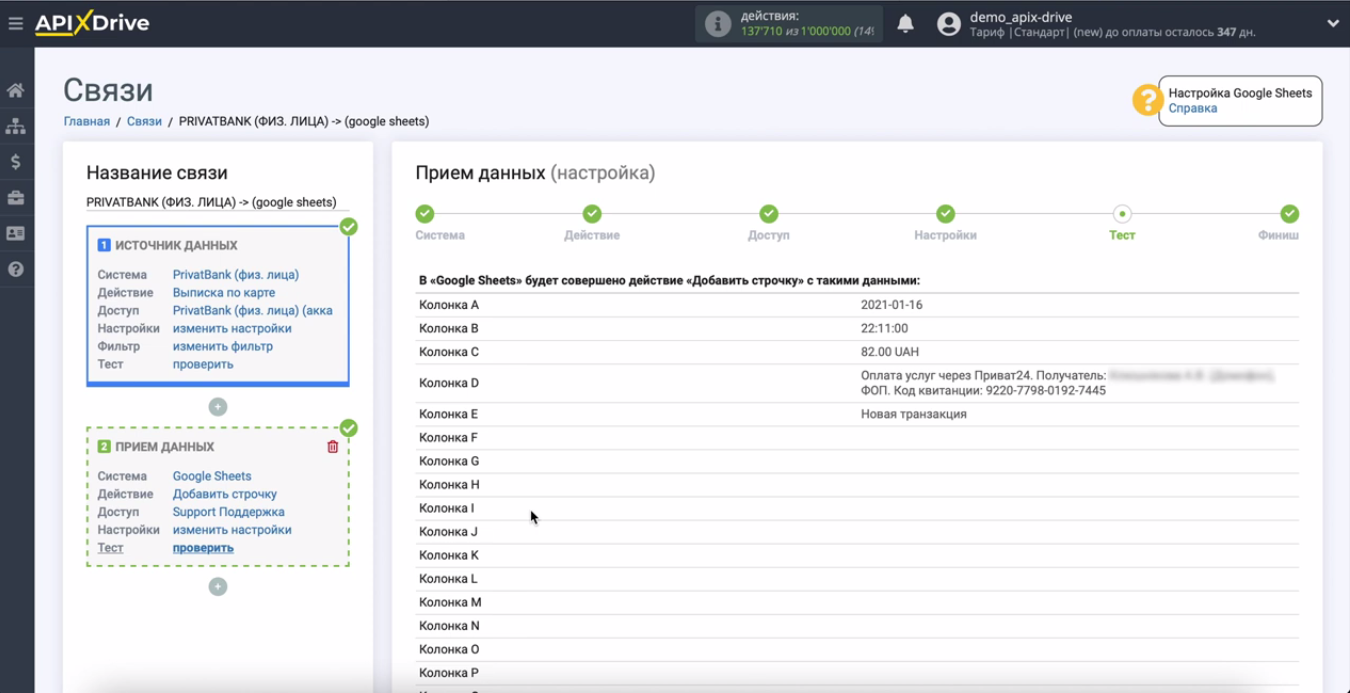Open ID card sidebar icon

15,233
